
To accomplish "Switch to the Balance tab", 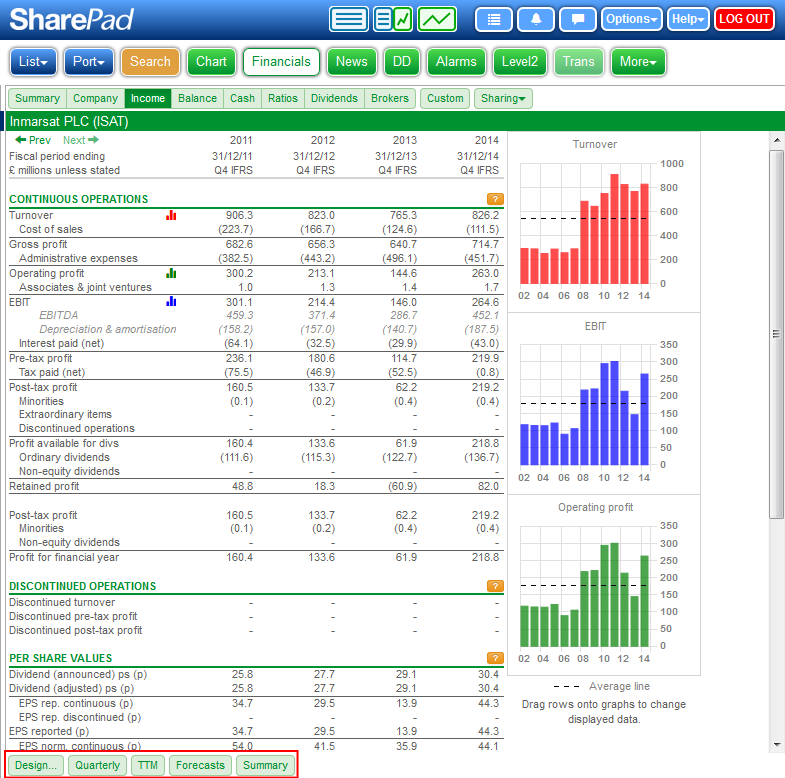I will pos(197,98).
